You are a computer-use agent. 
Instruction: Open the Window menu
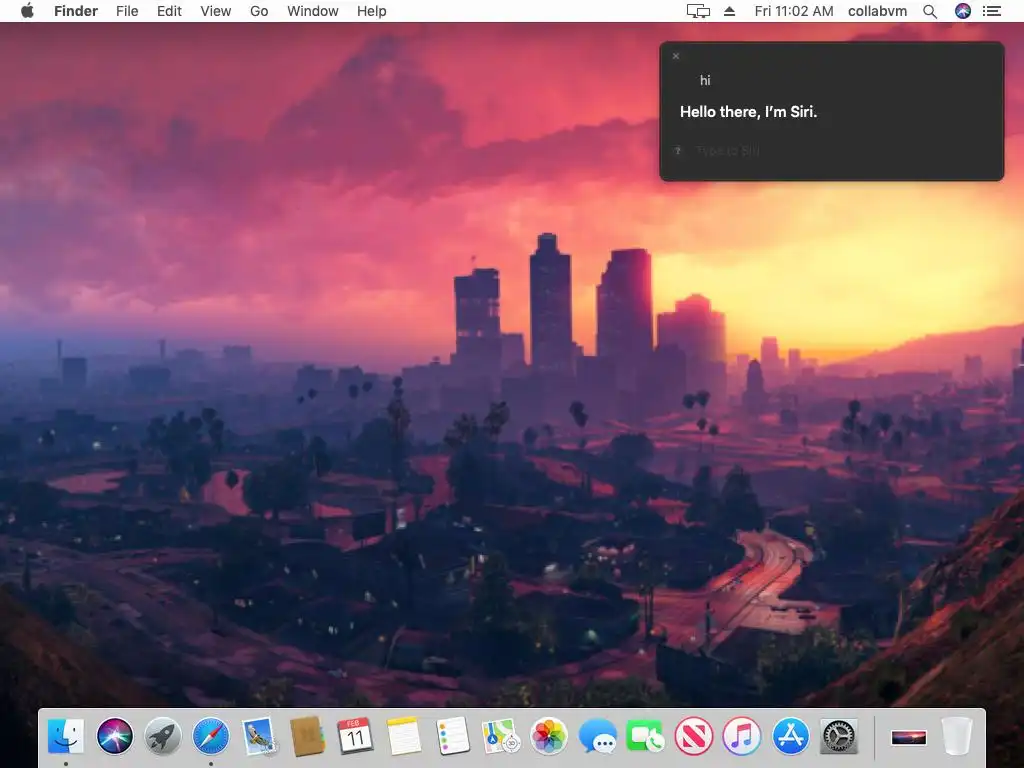click(x=313, y=11)
